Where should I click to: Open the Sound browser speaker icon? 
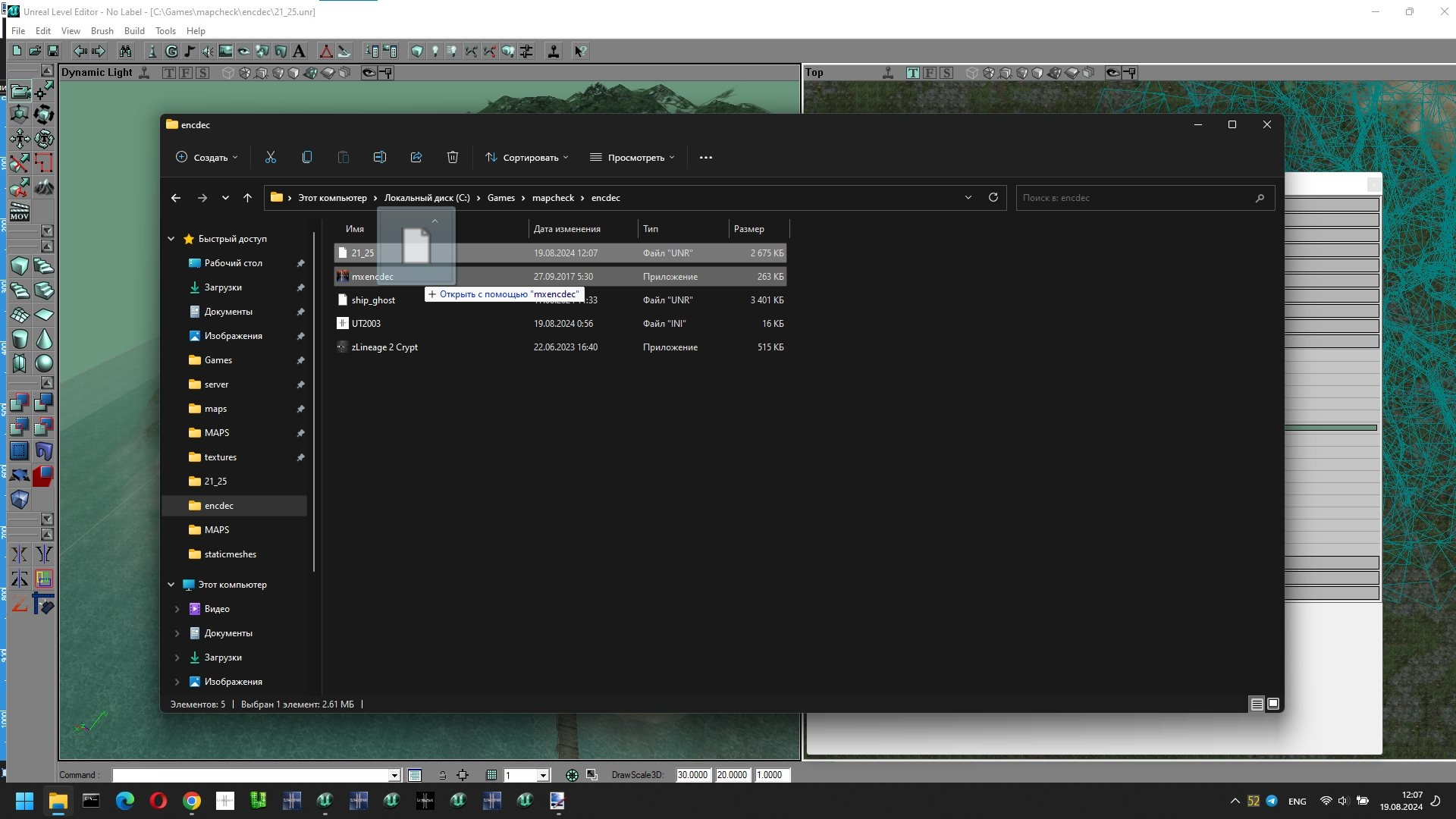(208, 51)
